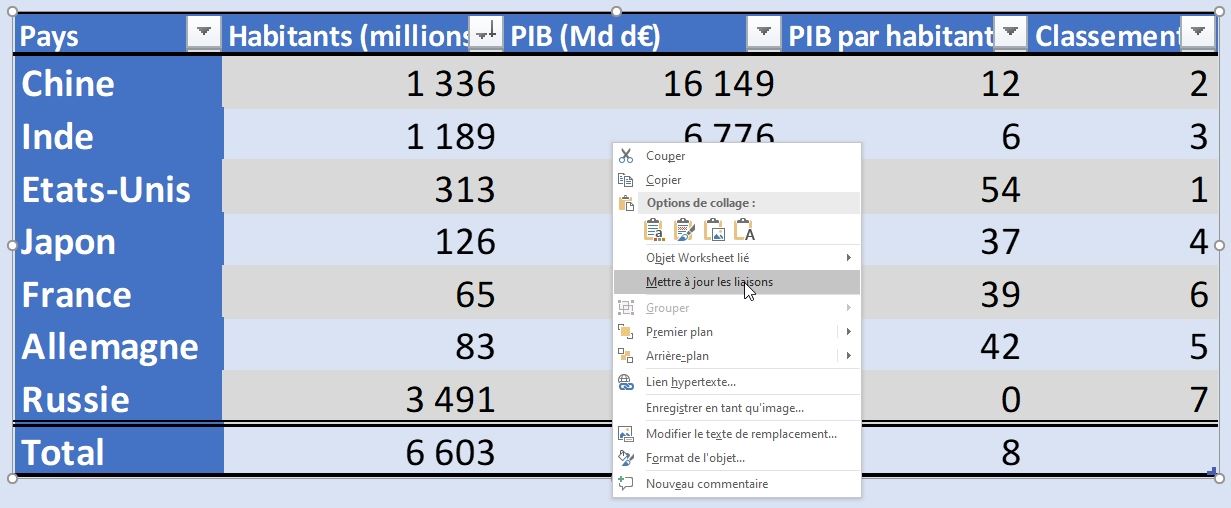Open Format de l'objet… option
This screenshot has width=1231, height=508.
coord(737,458)
